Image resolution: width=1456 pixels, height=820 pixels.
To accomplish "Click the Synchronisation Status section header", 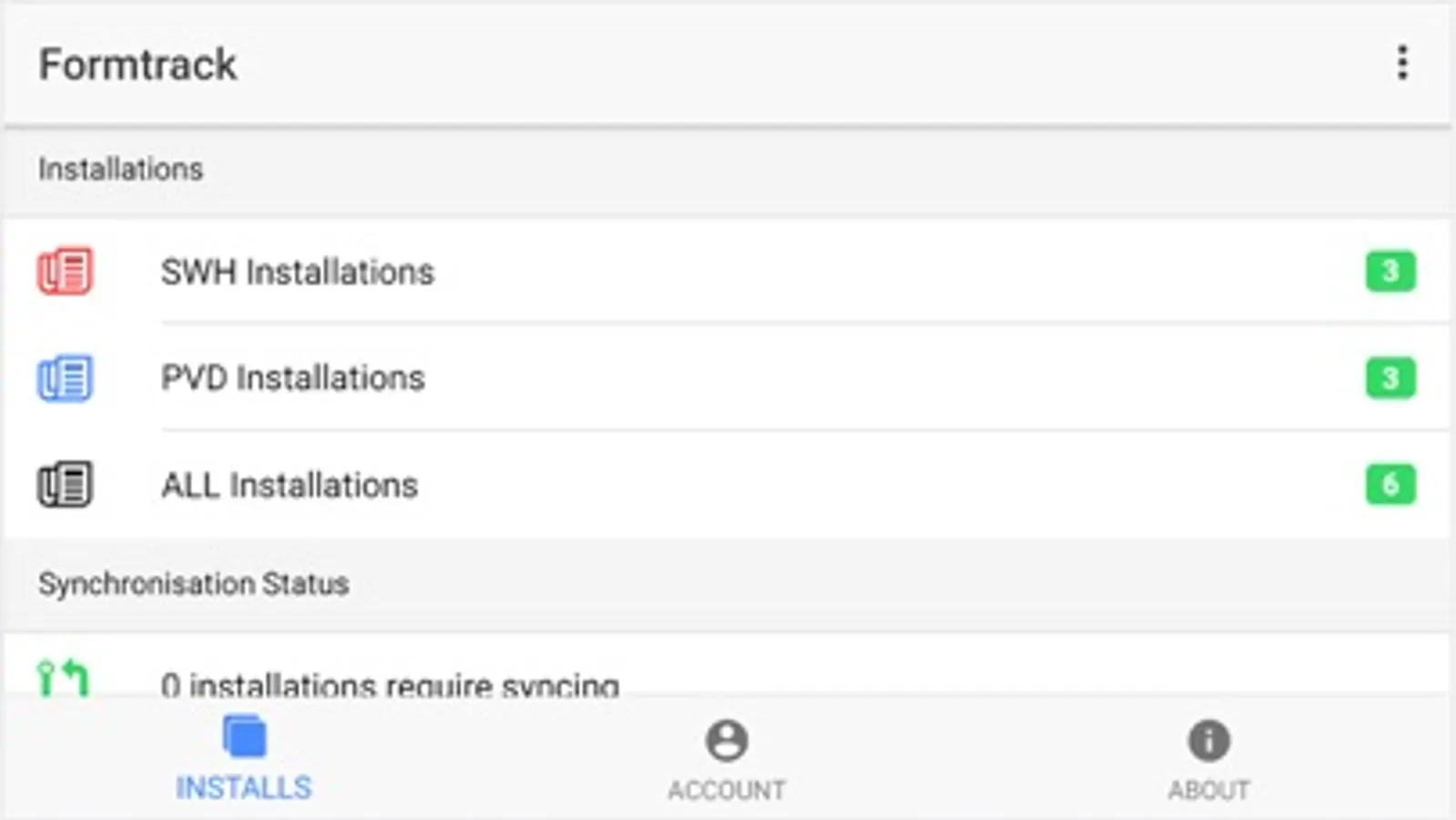I will 193,584.
